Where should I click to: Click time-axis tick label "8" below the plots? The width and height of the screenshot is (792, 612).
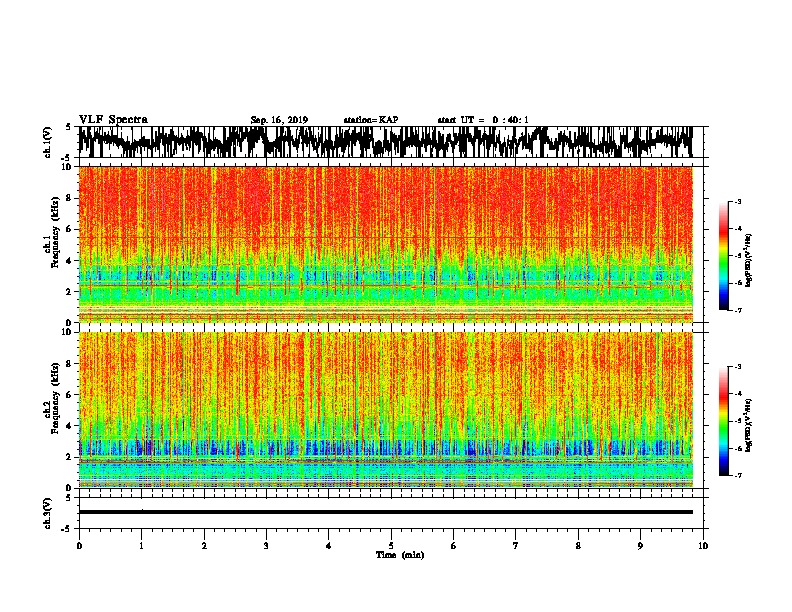[578, 546]
